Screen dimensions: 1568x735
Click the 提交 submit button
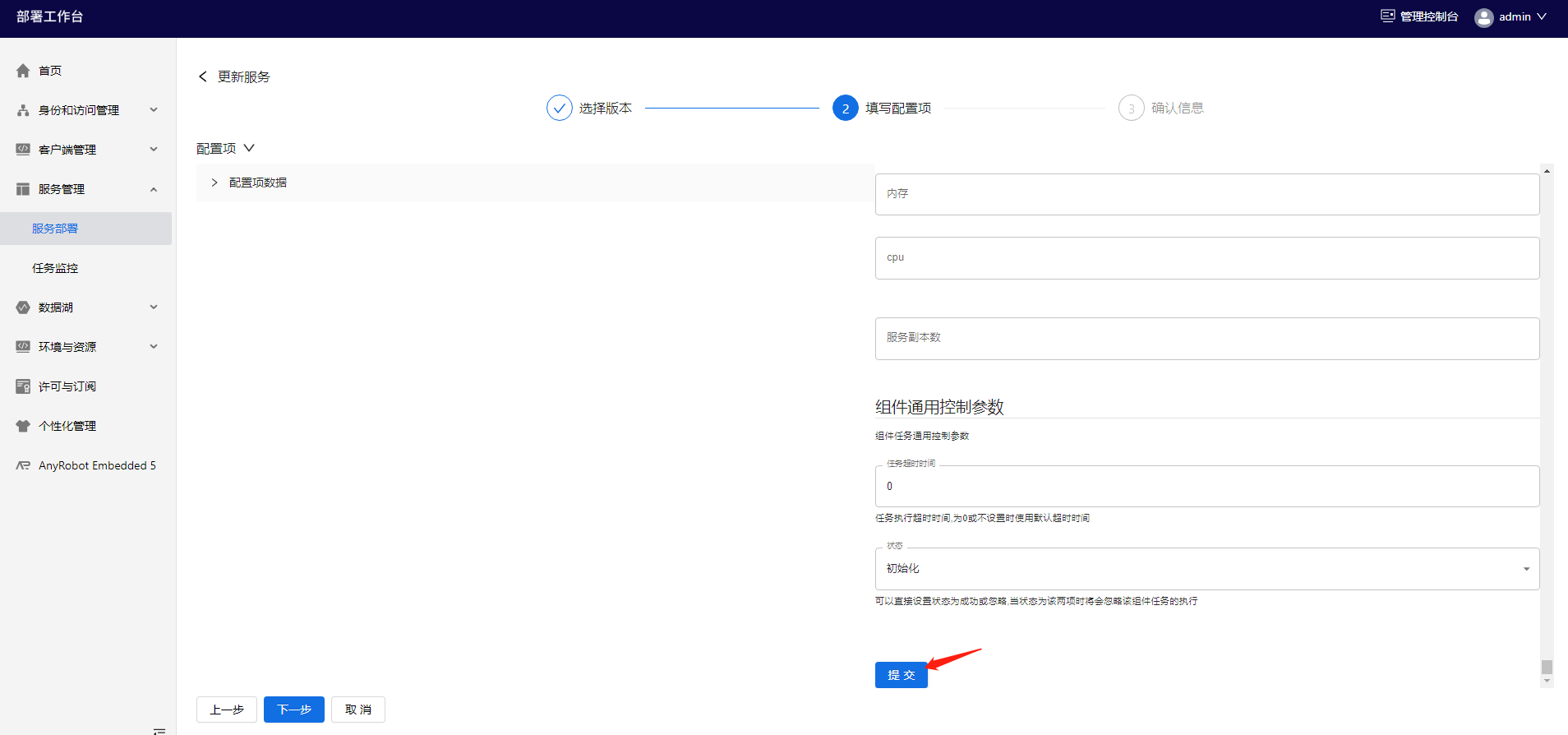point(902,675)
